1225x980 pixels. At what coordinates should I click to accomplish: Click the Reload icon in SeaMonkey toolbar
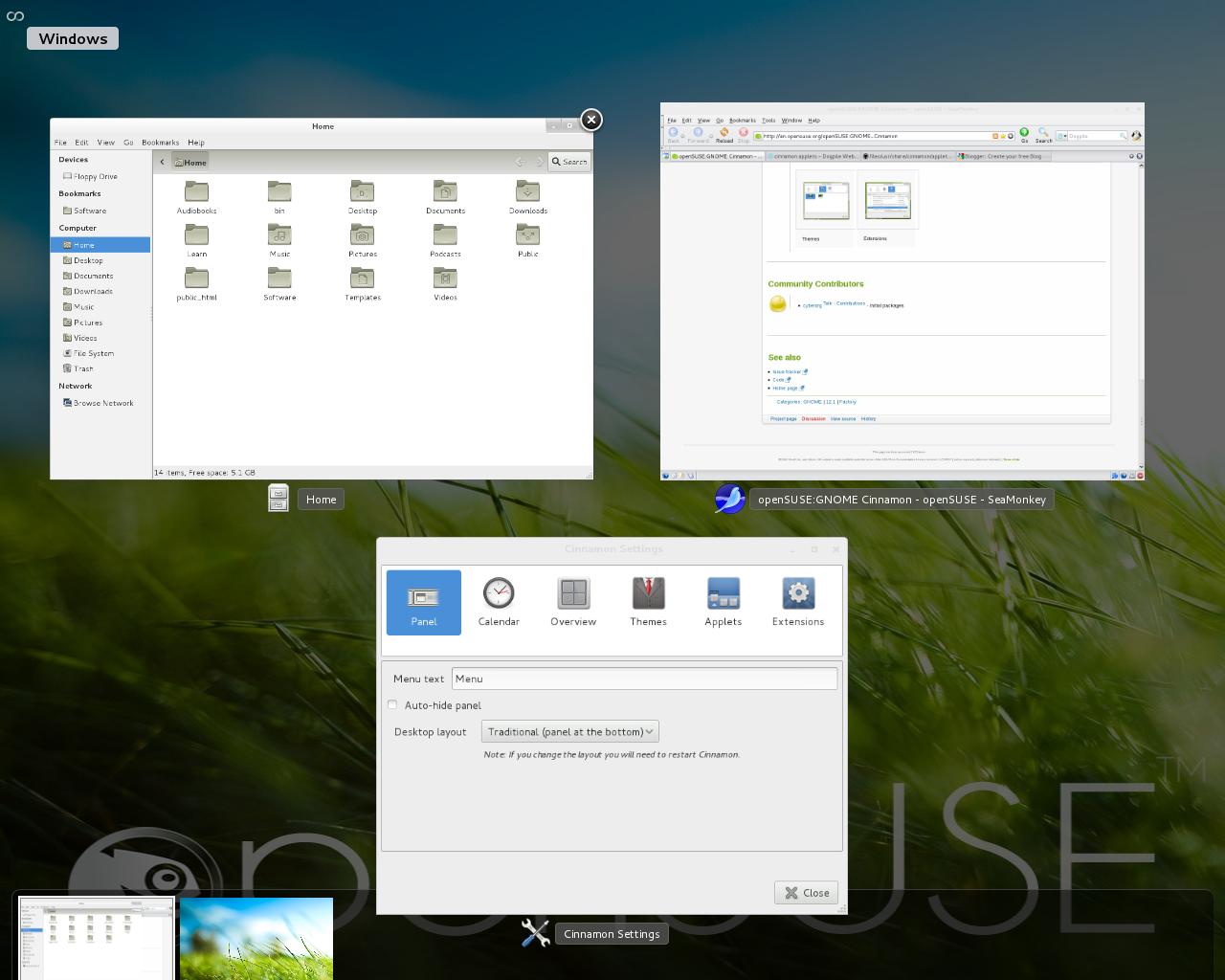point(724,132)
